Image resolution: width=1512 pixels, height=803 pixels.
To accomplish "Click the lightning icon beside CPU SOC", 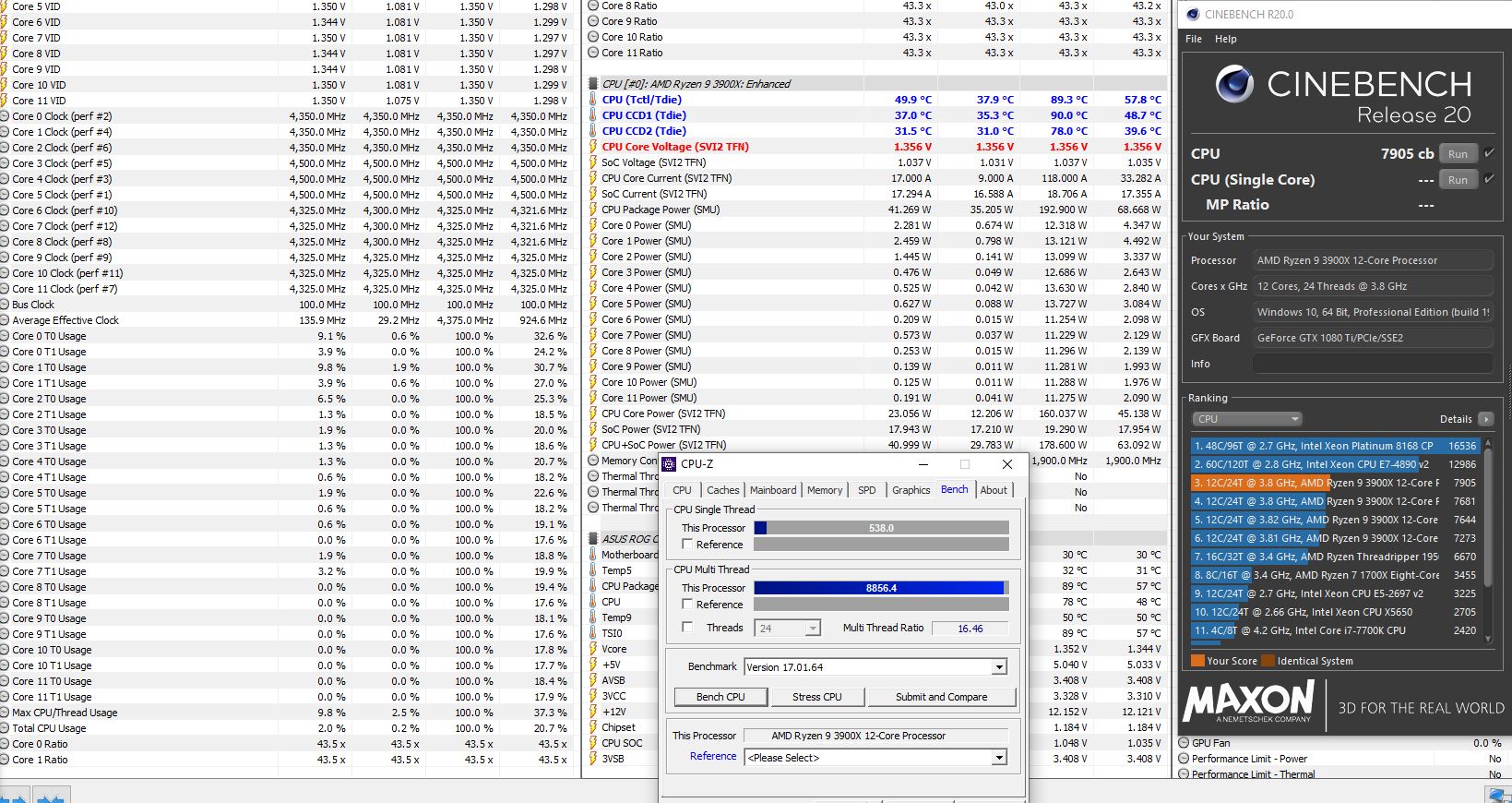I will [593, 743].
